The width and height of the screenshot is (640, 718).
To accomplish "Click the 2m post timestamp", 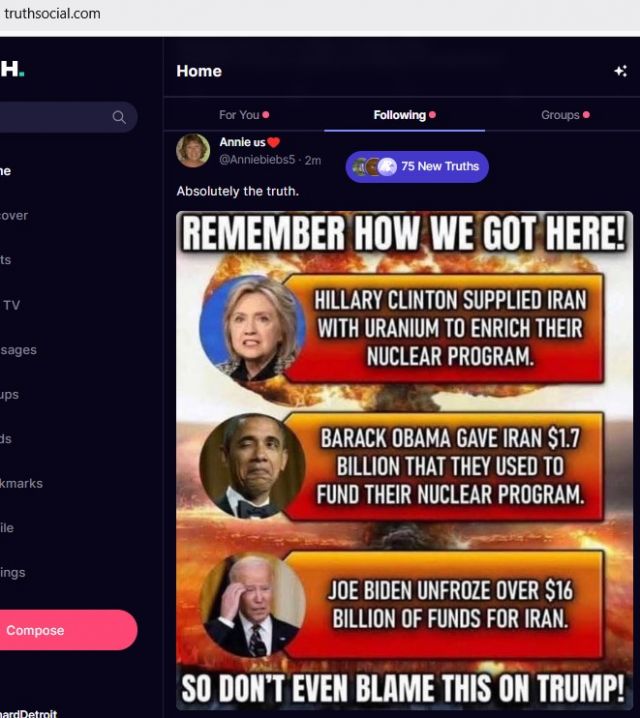I will tap(313, 160).
